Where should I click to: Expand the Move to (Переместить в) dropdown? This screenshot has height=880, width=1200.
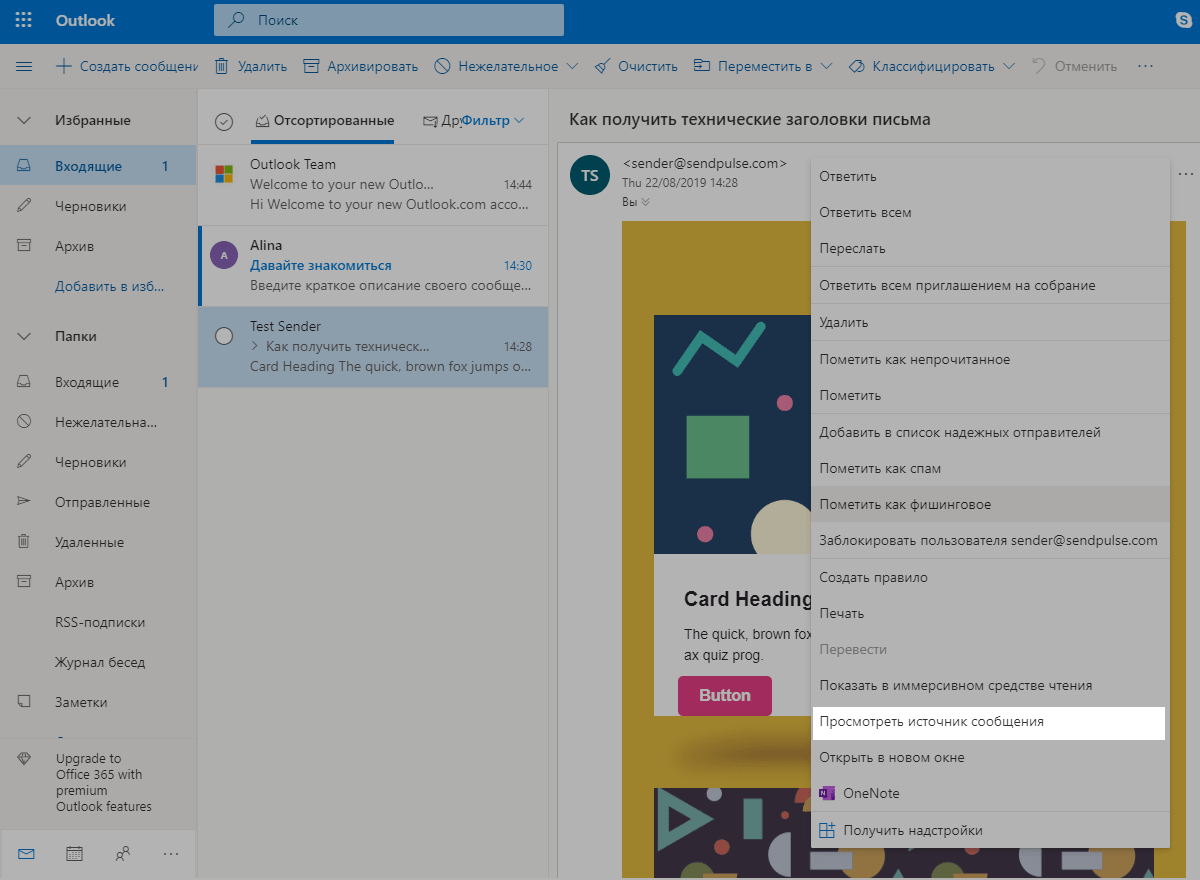pyautogui.click(x=826, y=66)
